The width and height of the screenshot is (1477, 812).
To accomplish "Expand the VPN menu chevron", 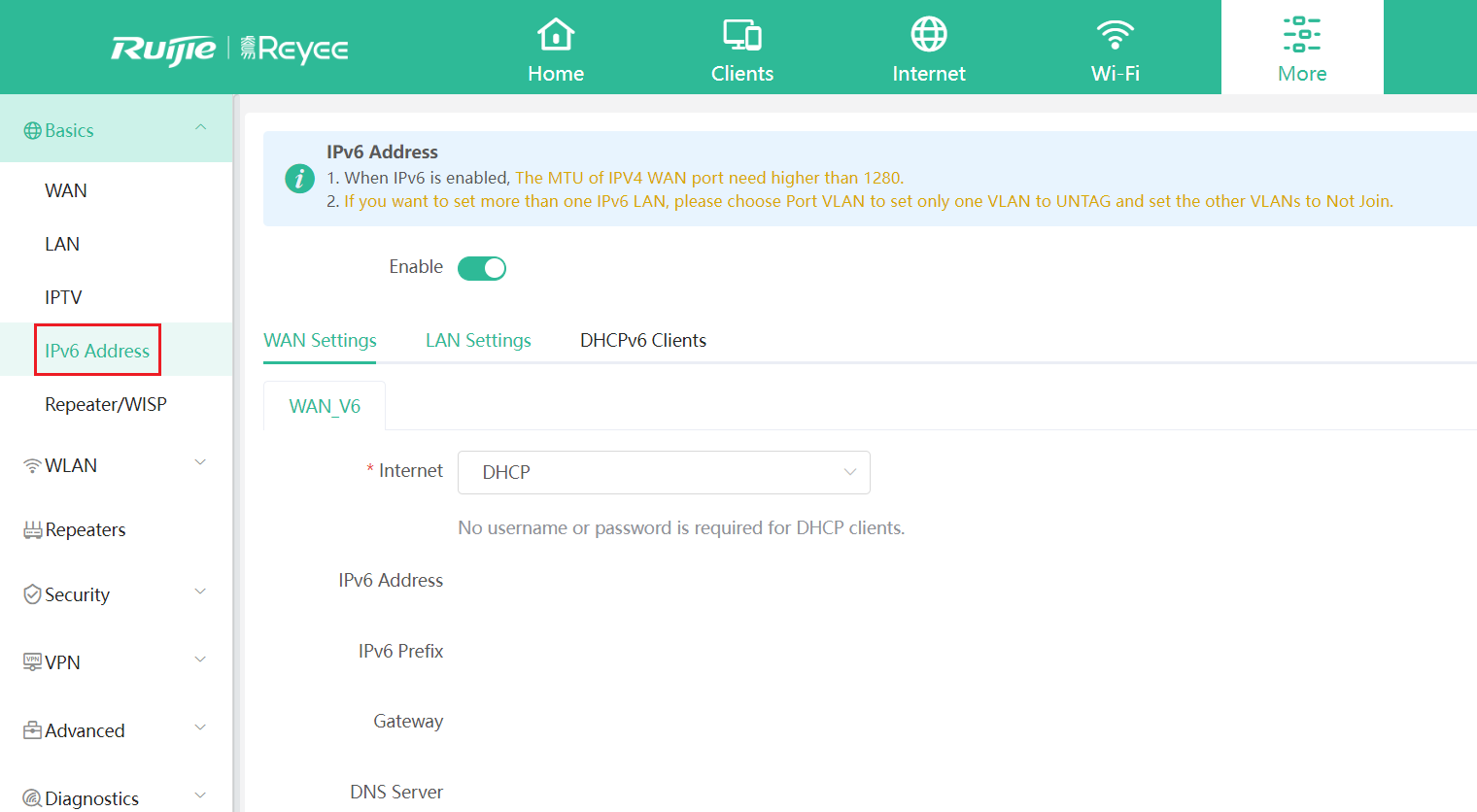I will point(201,660).
